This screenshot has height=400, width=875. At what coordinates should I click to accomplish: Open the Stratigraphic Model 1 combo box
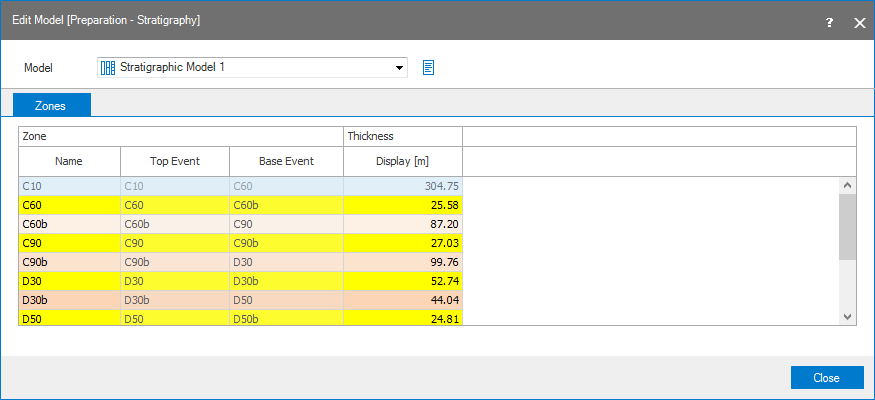pos(250,68)
